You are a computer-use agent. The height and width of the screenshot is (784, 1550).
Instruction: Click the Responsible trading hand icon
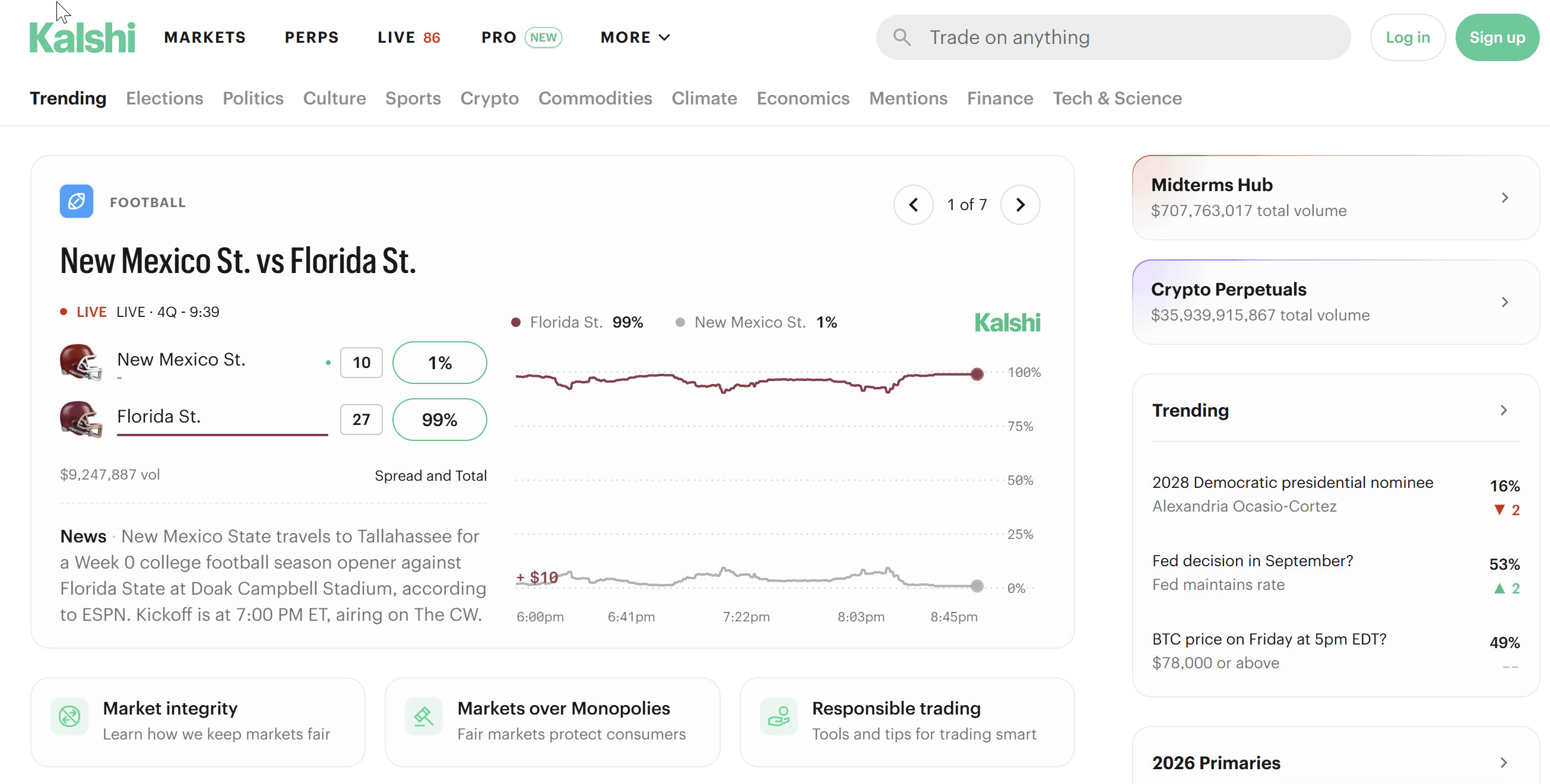pos(779,716)
